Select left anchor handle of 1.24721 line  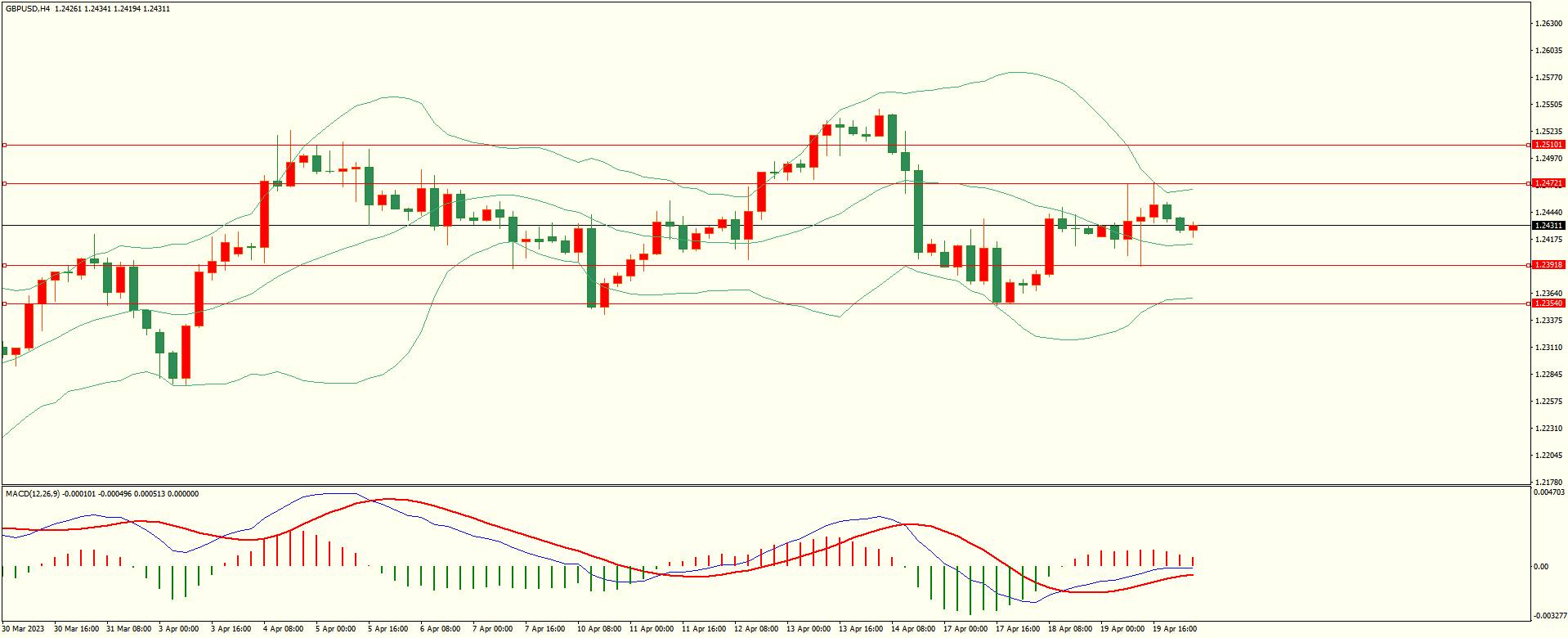point(4,184)
